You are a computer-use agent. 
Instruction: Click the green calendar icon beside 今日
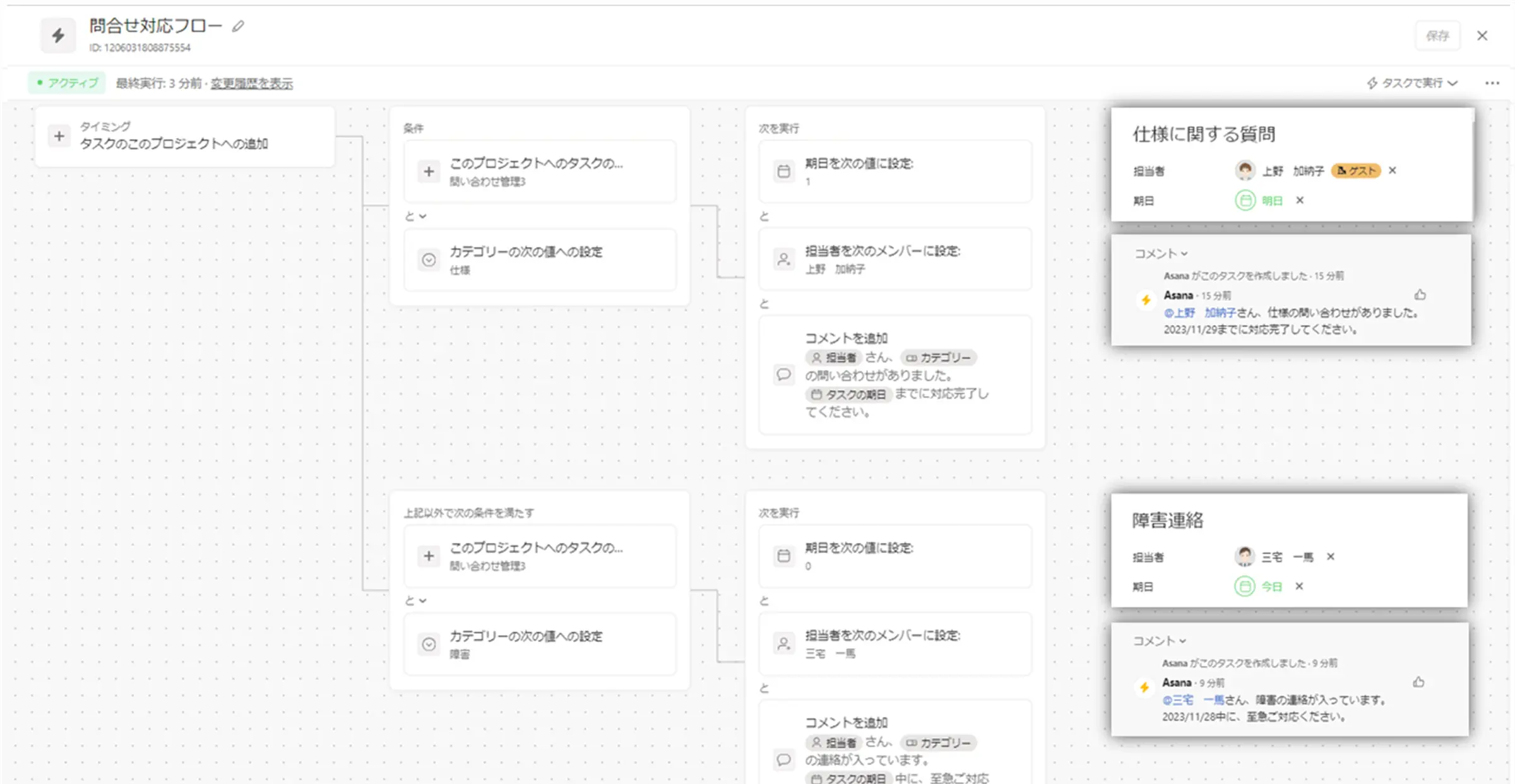(1244, 586)
